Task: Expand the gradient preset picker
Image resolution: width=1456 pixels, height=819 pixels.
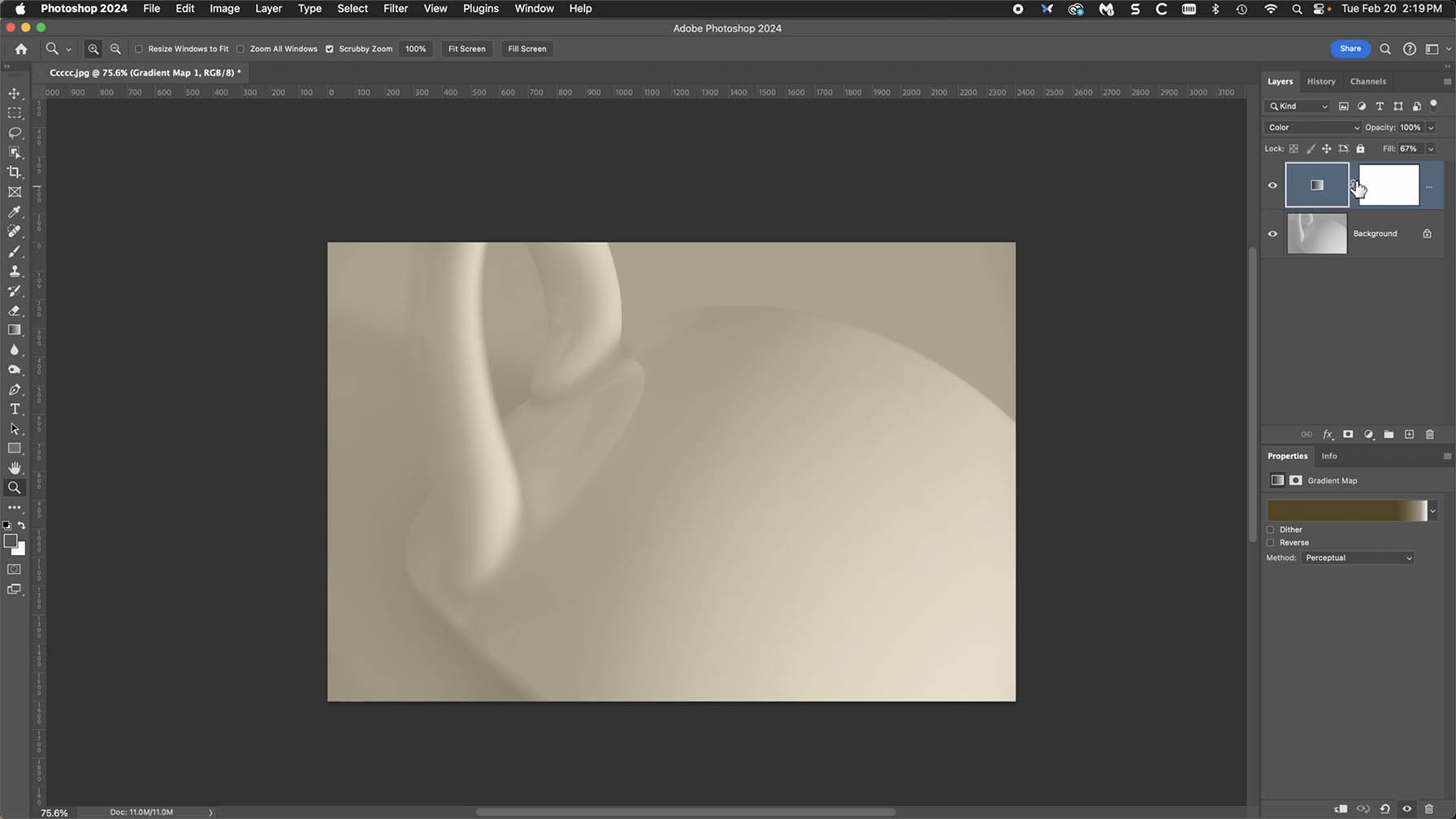Action: click(x=1433, y=510)
